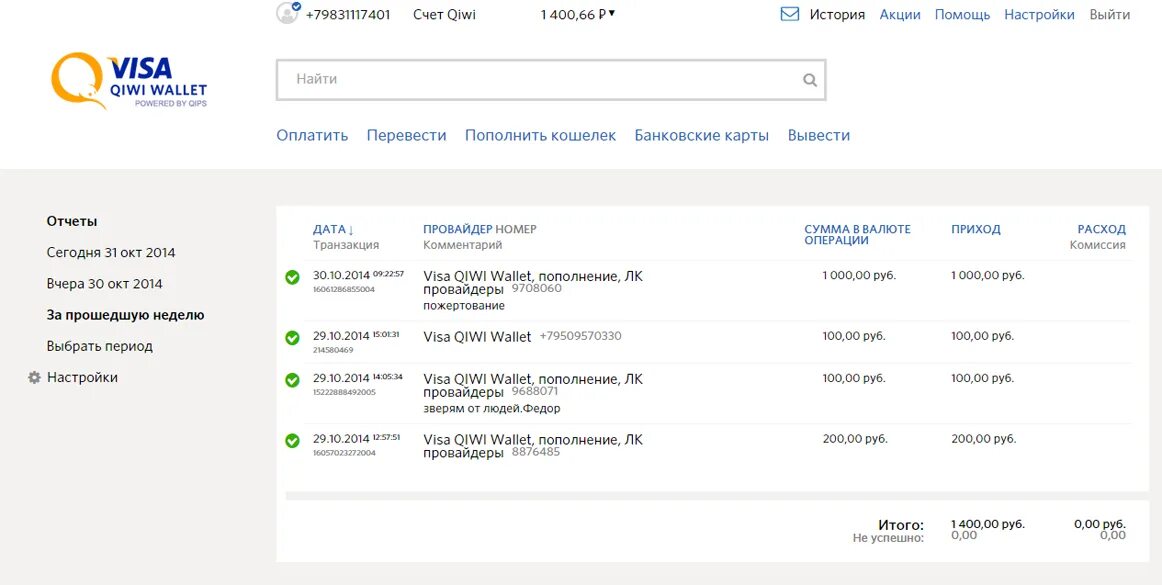
Task: Click phone number +79831117401 in header
Action: (x=348, y=15)
